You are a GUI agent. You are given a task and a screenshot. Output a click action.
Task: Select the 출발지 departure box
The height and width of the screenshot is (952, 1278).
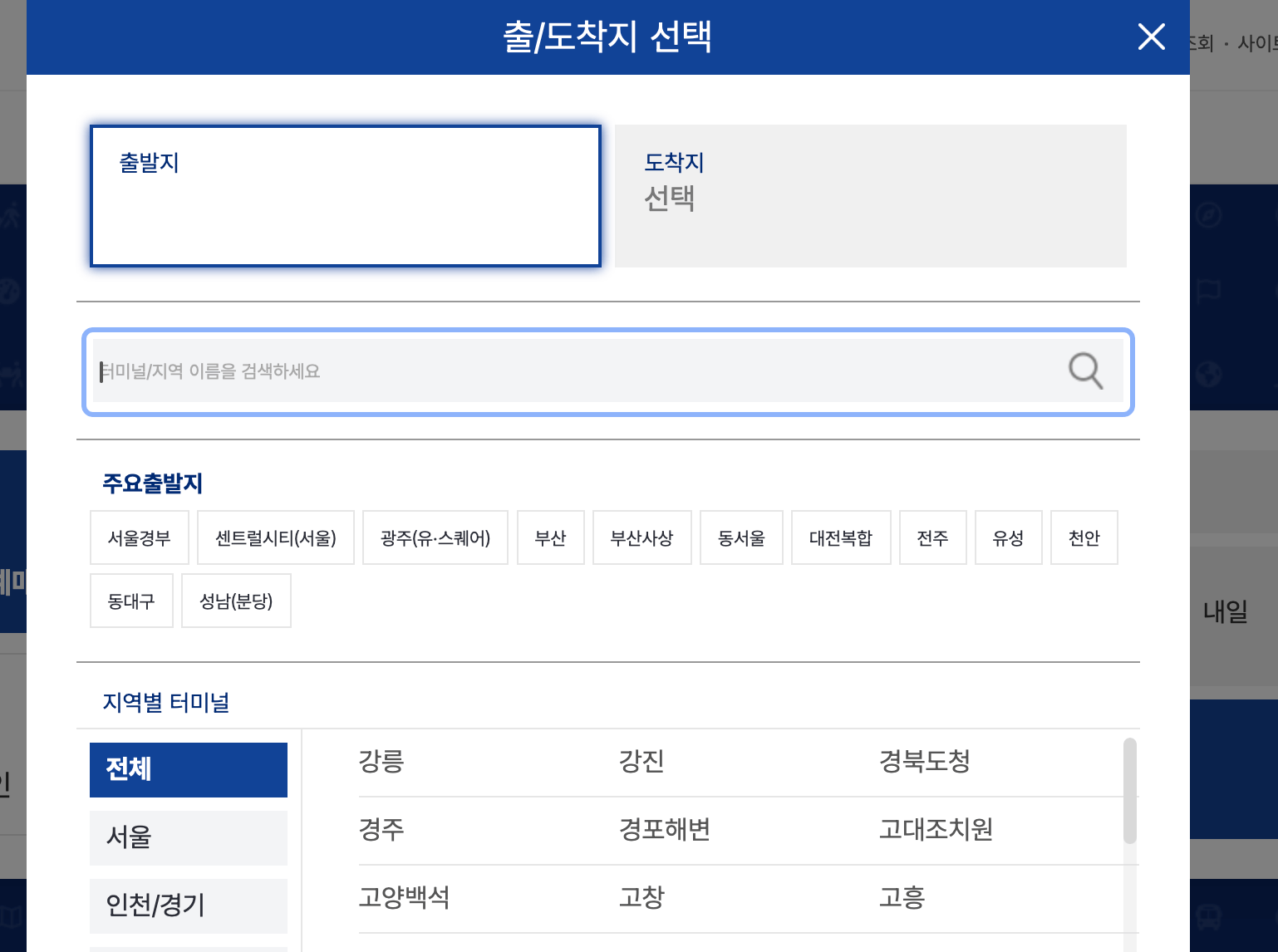[x=346, y=196]
